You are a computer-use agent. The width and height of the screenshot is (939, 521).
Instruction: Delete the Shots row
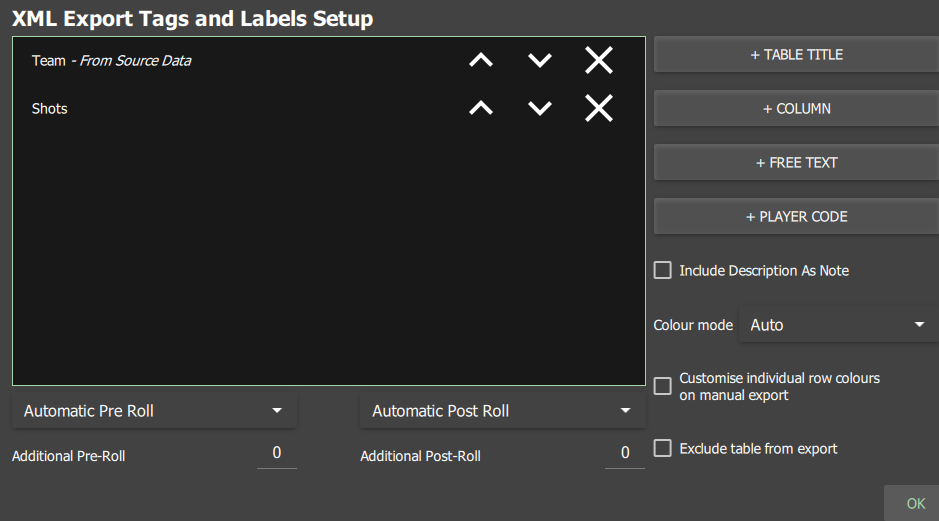tap(598, 108)
